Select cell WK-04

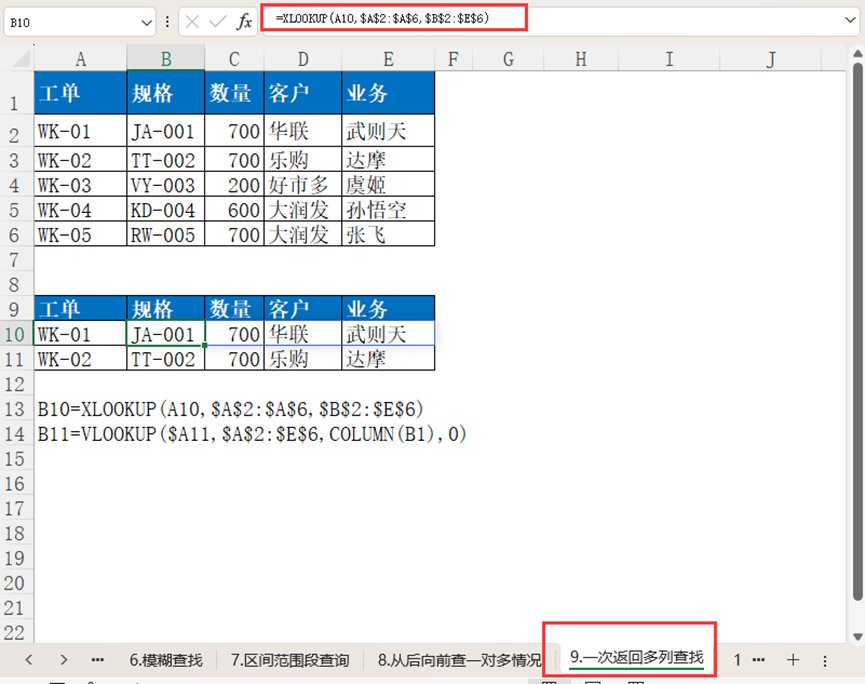pos(81,210)
